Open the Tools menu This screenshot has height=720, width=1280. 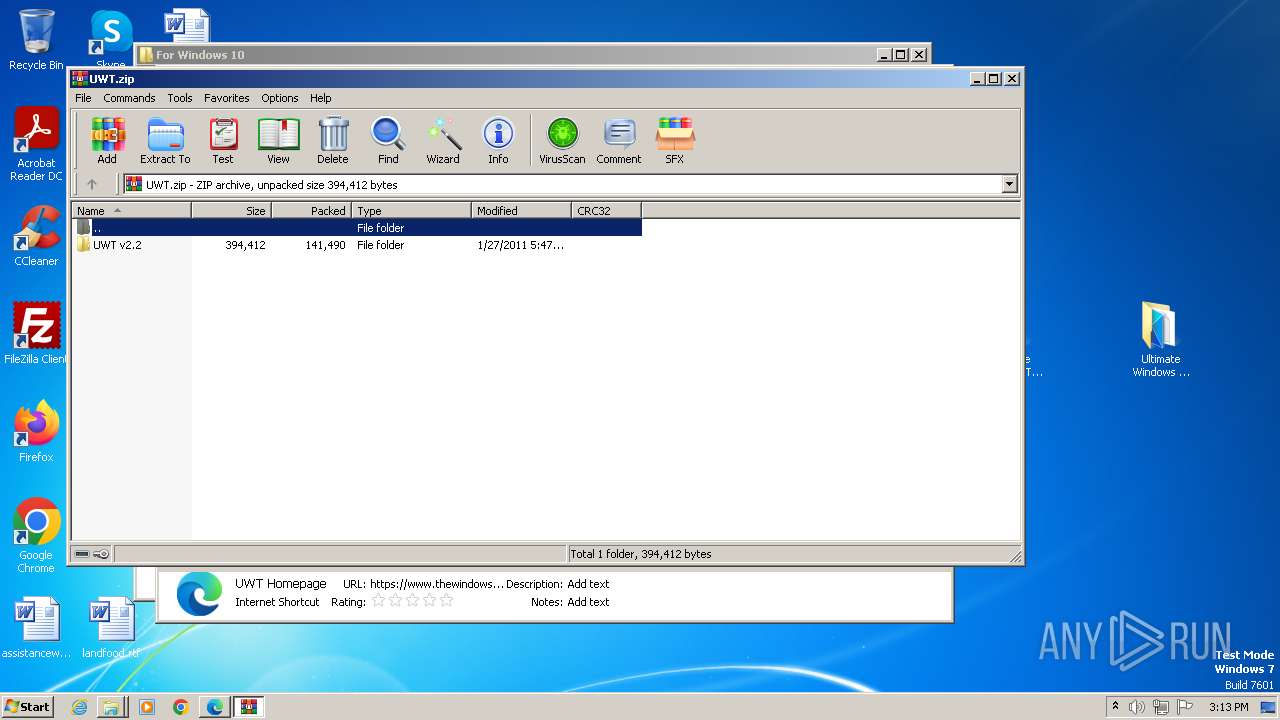tap(180, 98)
